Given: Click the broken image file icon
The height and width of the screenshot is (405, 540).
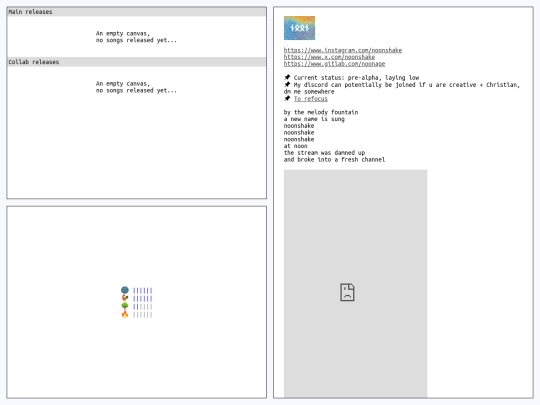Looking at the screenshot, I should click(x=347, y=292).
